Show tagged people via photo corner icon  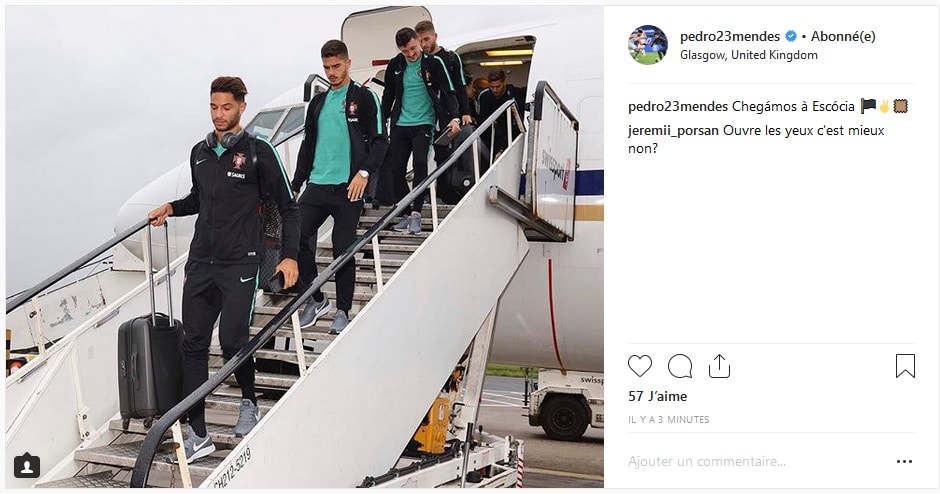(27, 466)
